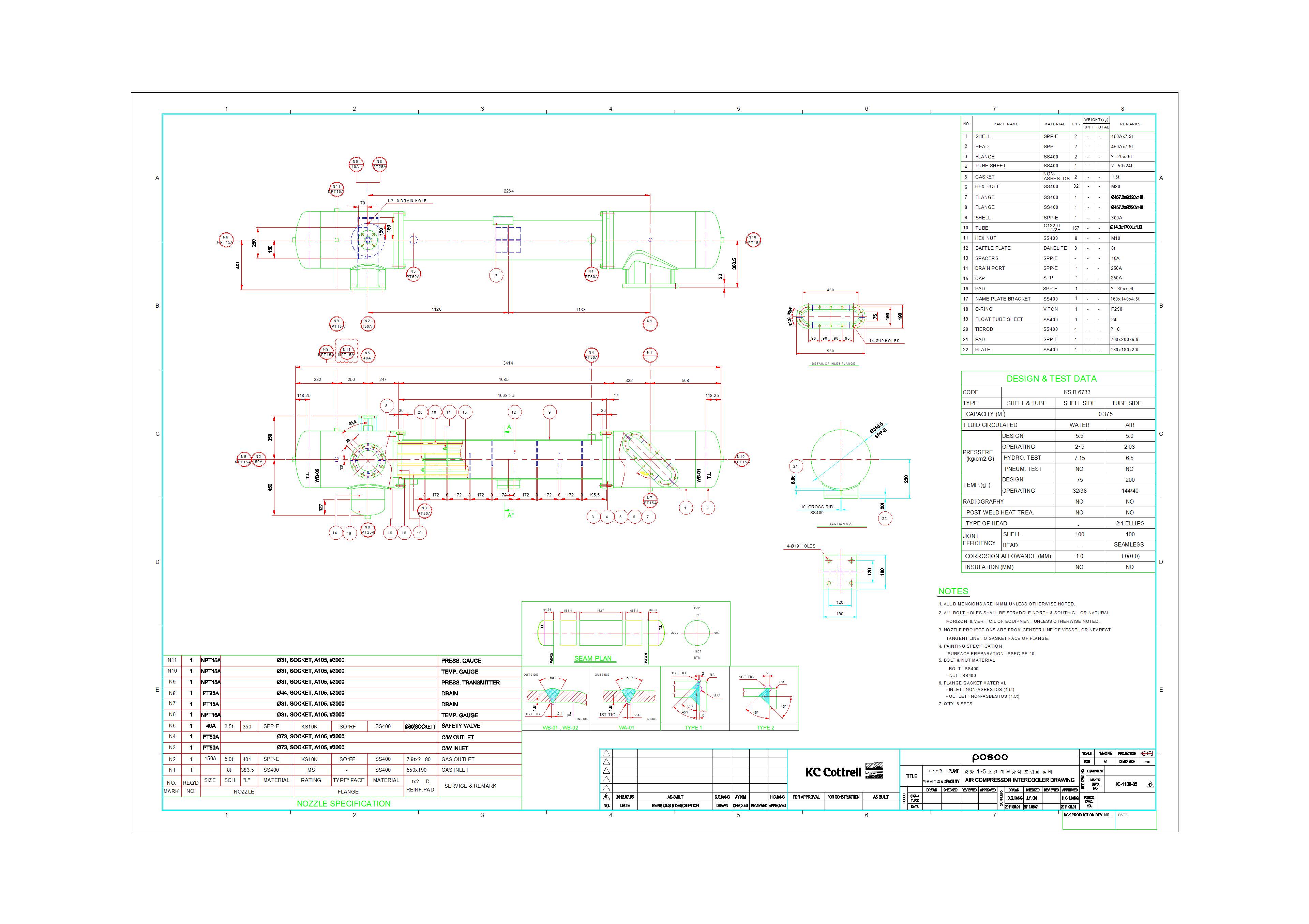Screen dimensions: 1309x924
Task: Click the 1685 dimension value
Action: (503, 380)
